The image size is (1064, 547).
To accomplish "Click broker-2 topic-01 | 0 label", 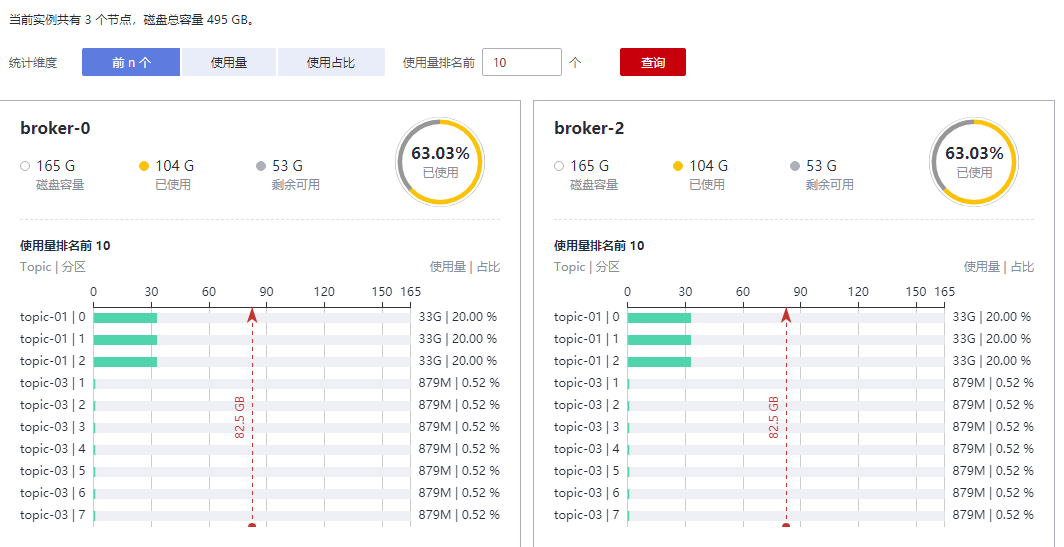I will (587, 317).
